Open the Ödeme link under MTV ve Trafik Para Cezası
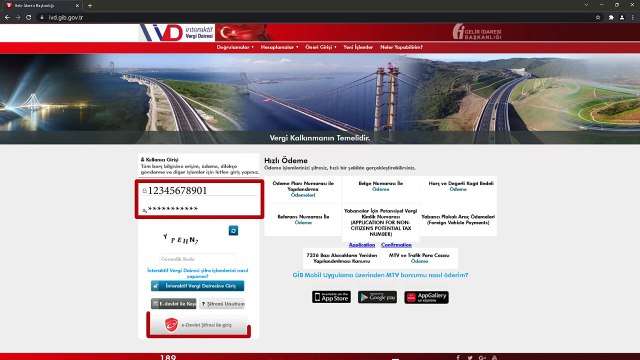 pyautogui.click(x=419, y=261)
